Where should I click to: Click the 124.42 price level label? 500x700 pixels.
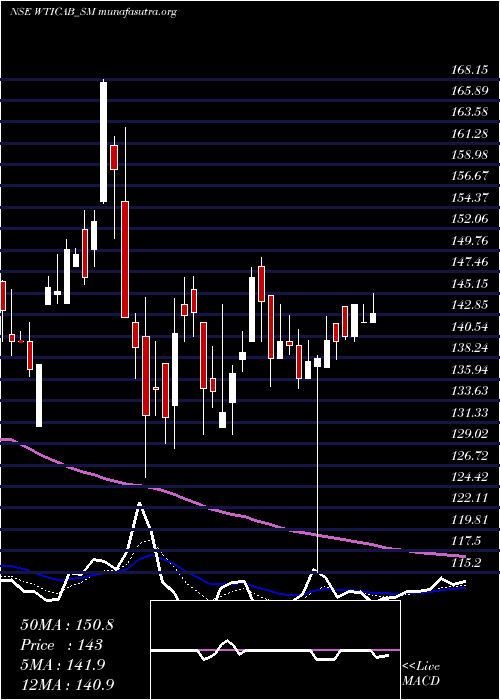click(x=469, y=477)
